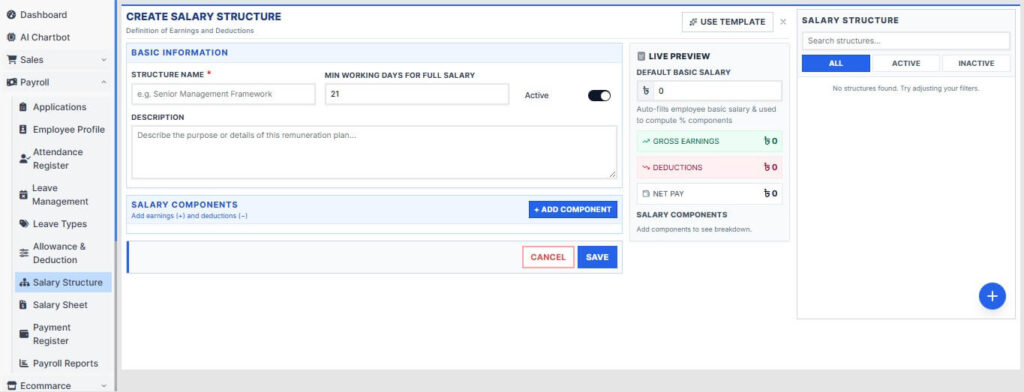Click the USE TEMPLATE button
Image resolution: width=1024 pixels, height=392 pixels.
coord(728,22)
